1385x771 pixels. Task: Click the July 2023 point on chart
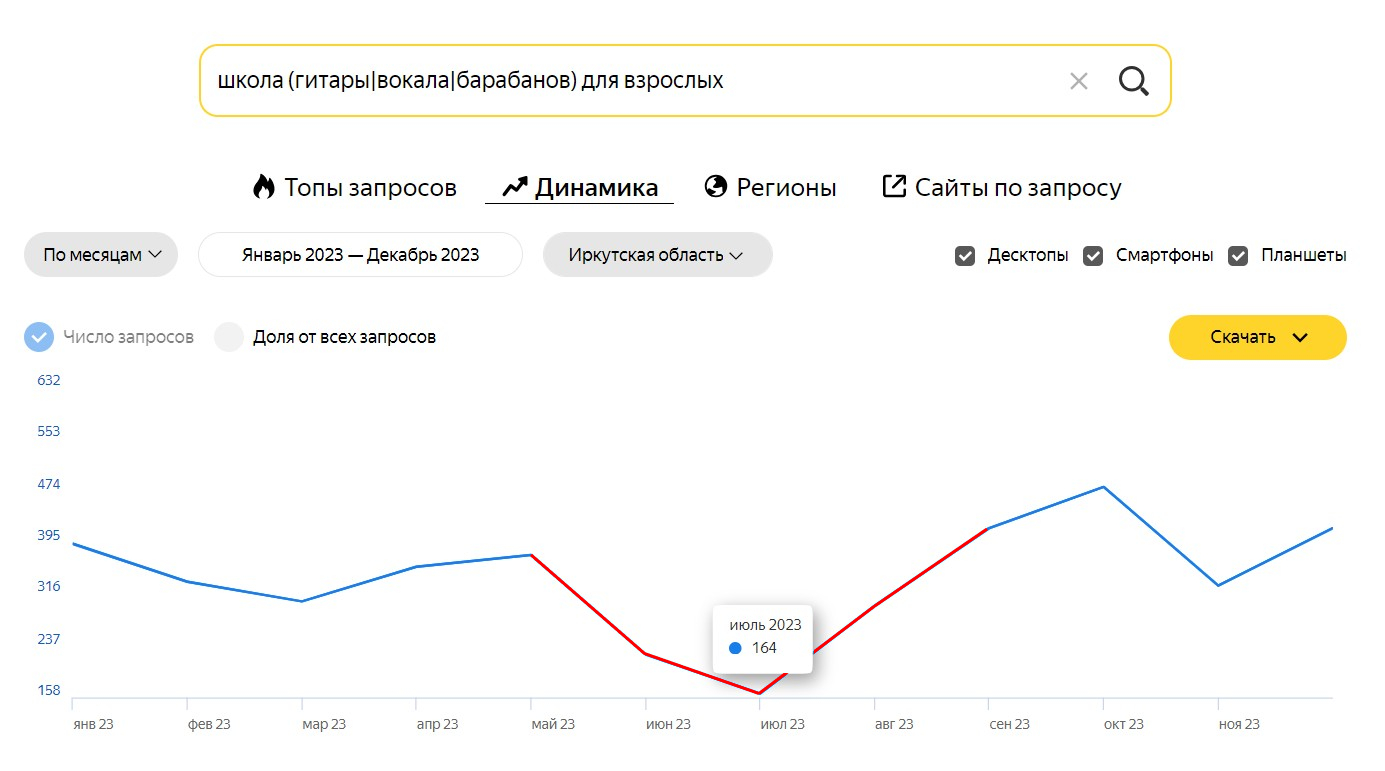pos(759,693)
